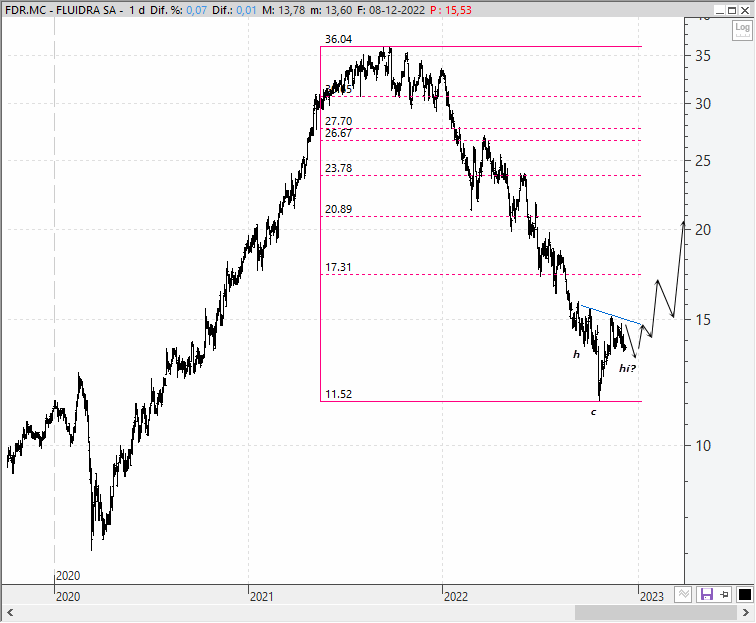Click the 'h' chart annotation
Viewport: 756px width, 623px height.
(576, 354)
